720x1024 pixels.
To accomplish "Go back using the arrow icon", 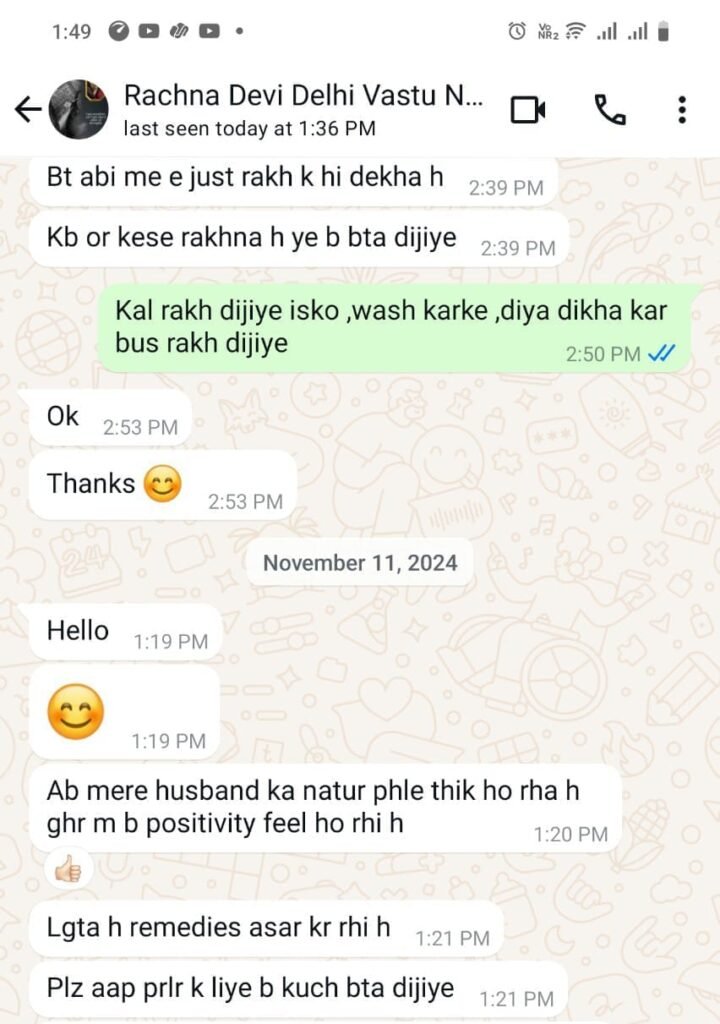I will point(28,110).
